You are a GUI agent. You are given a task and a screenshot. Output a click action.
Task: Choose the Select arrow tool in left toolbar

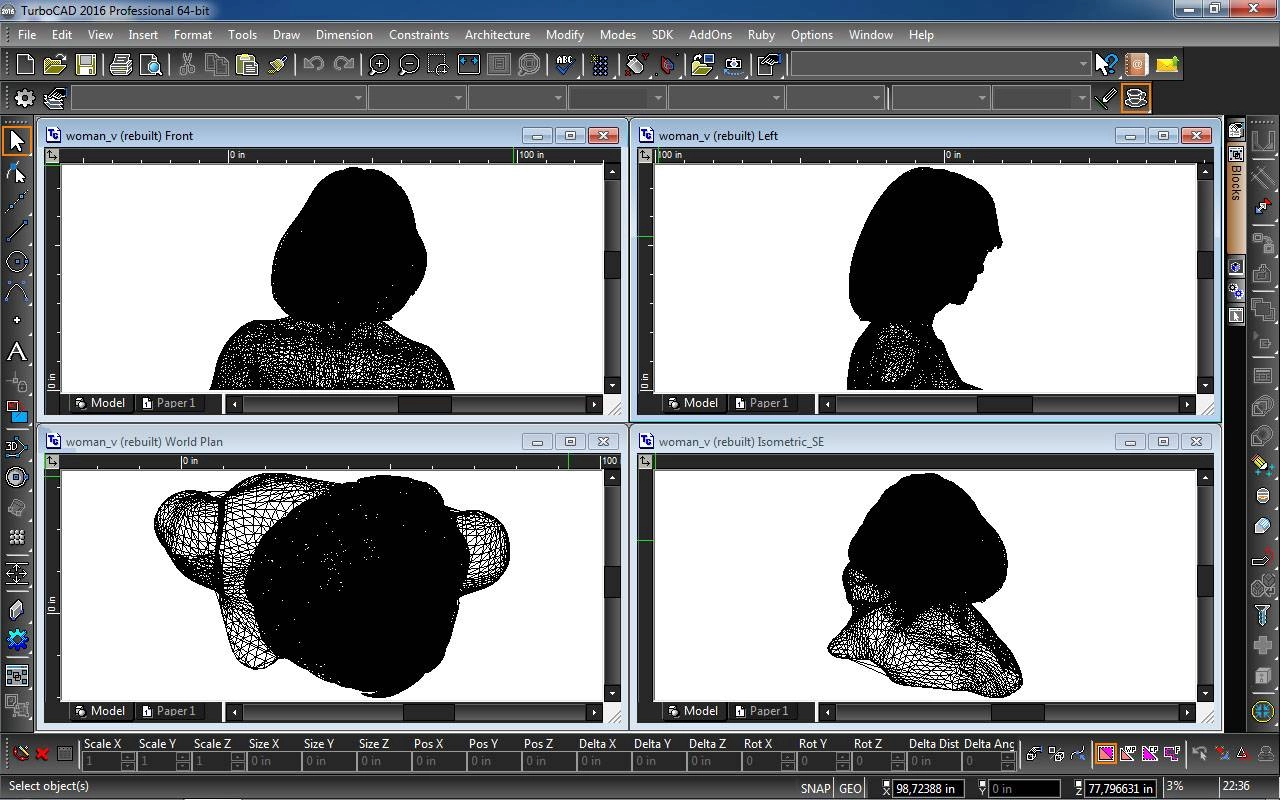[x=16, y=141]
